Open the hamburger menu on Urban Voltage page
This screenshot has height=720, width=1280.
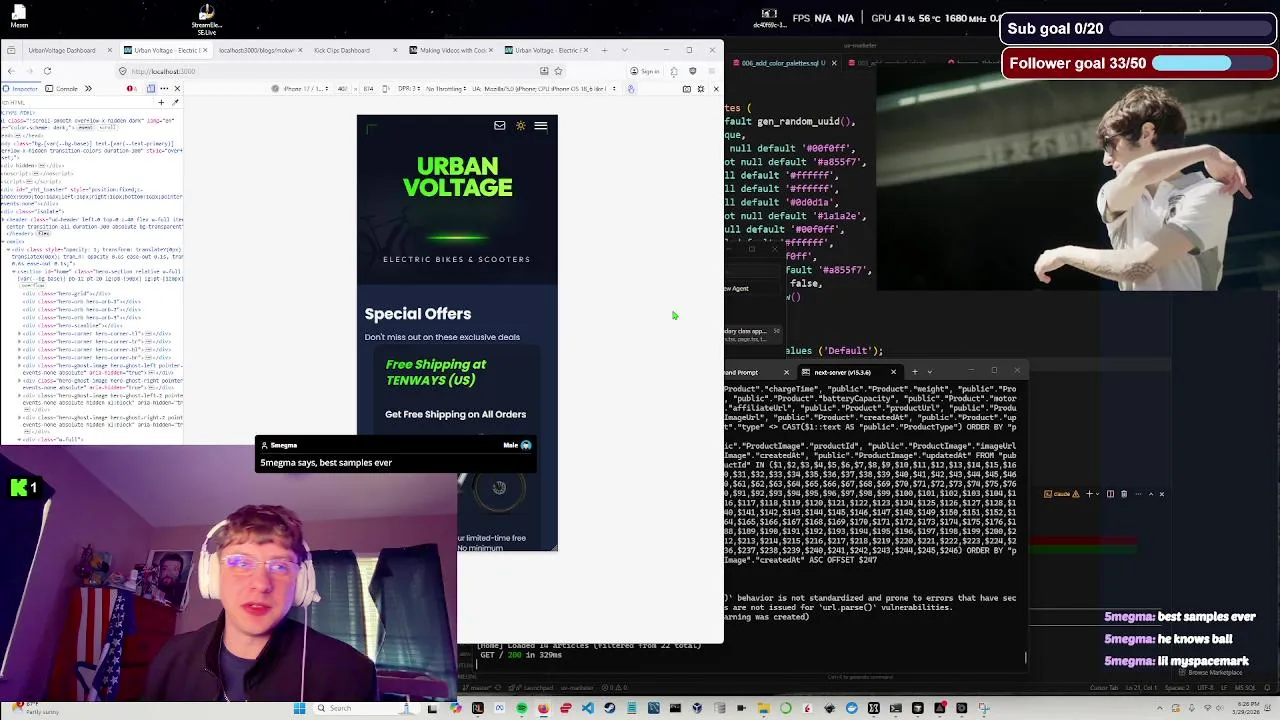541,126
